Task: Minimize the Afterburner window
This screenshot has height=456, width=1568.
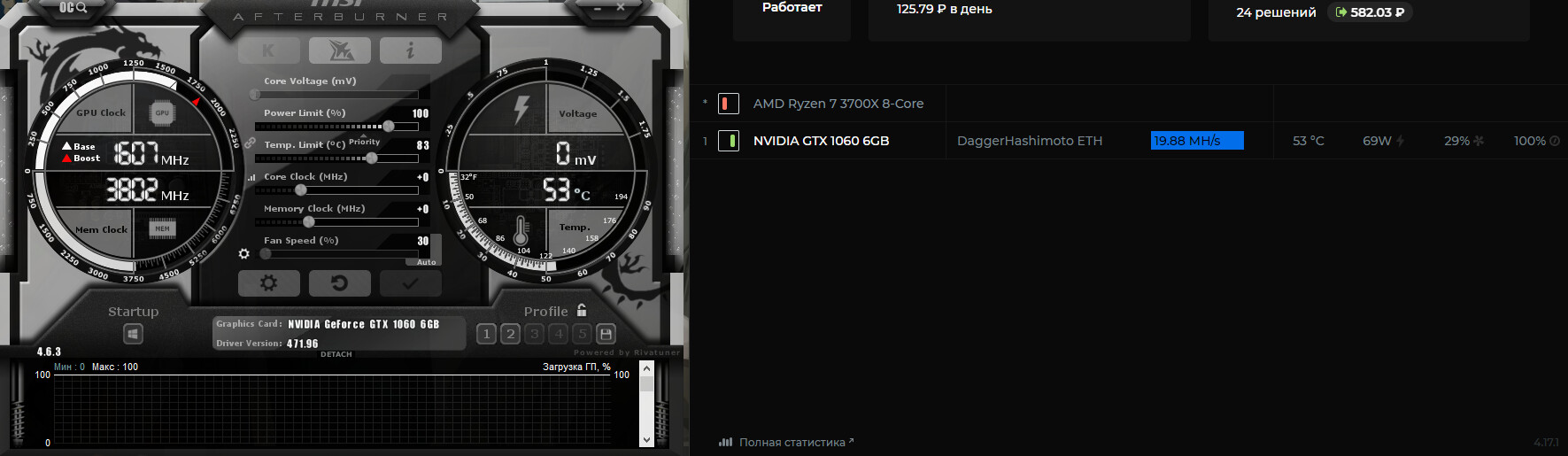Action: (598, 7)
